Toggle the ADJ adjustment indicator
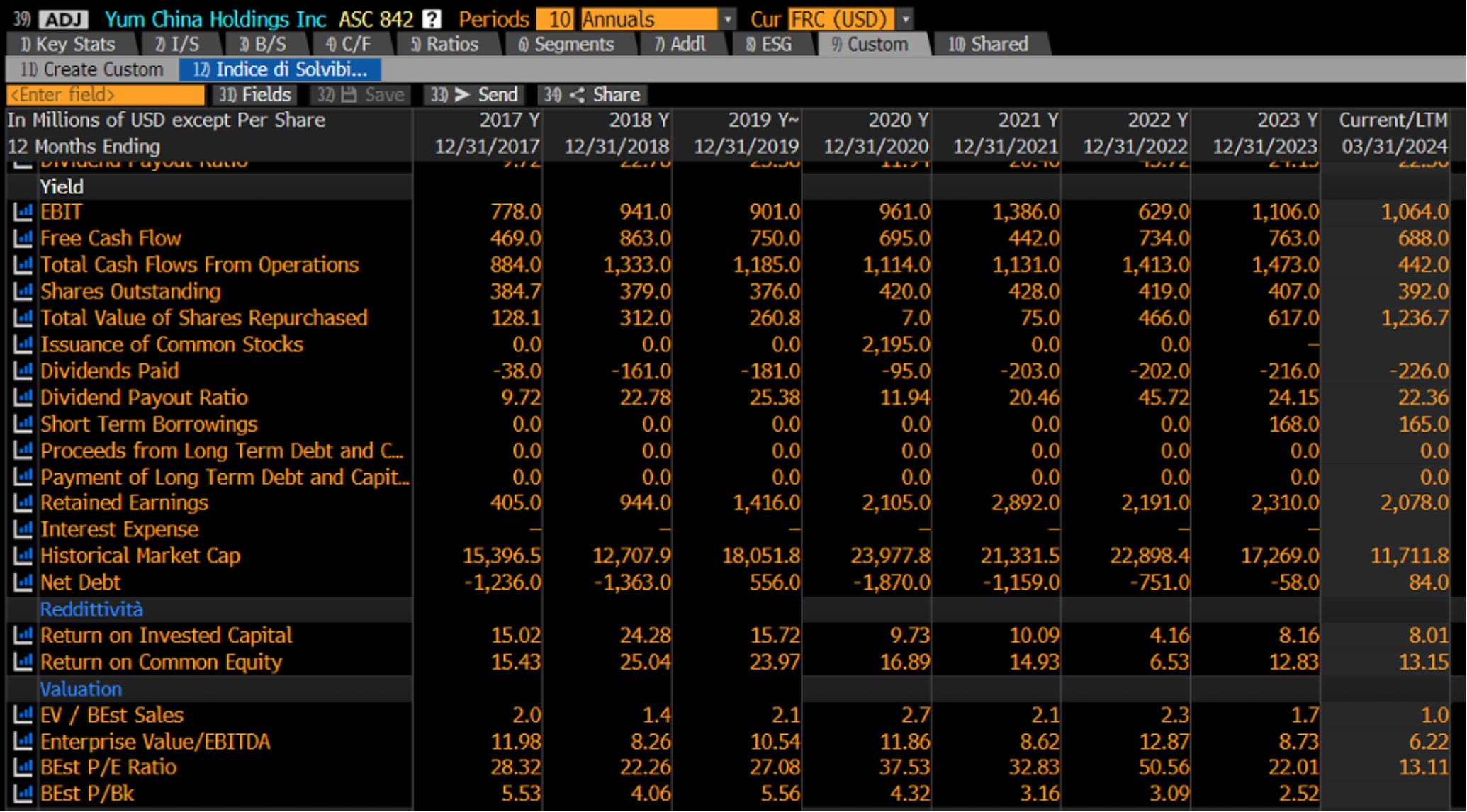Screen dimensions: 1467x812 pos(63,19)
